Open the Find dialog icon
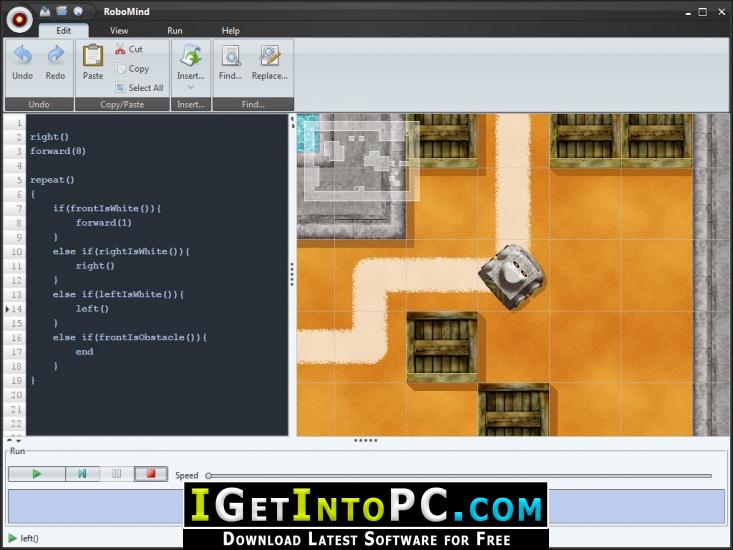Screen dimensions: 733x550 (231, 57)
